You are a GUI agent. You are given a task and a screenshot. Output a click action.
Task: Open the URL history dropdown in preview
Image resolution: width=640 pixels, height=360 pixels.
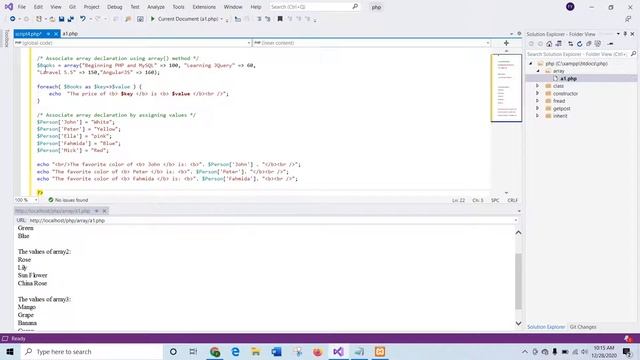516,220
